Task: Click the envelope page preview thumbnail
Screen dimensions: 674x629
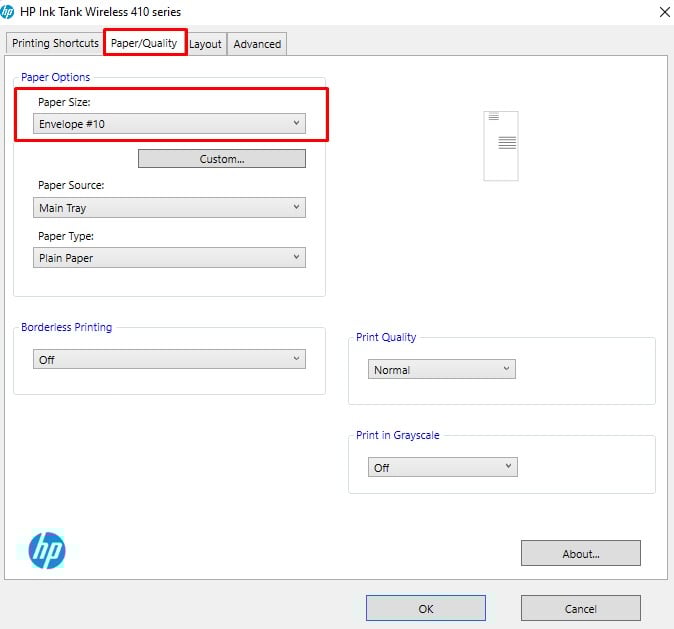Action: 501,146
